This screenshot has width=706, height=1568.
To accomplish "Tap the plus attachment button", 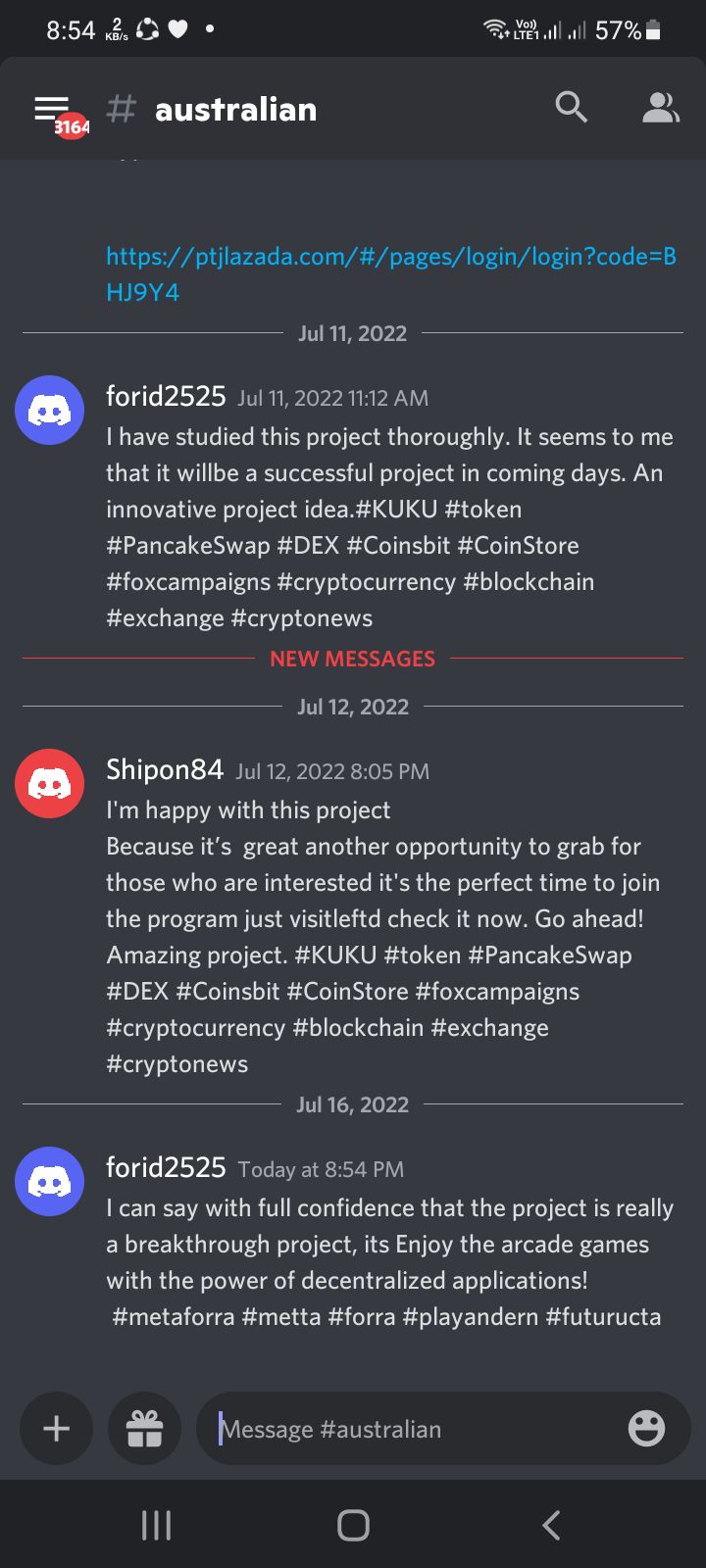I will click(x=56, y=1429).
